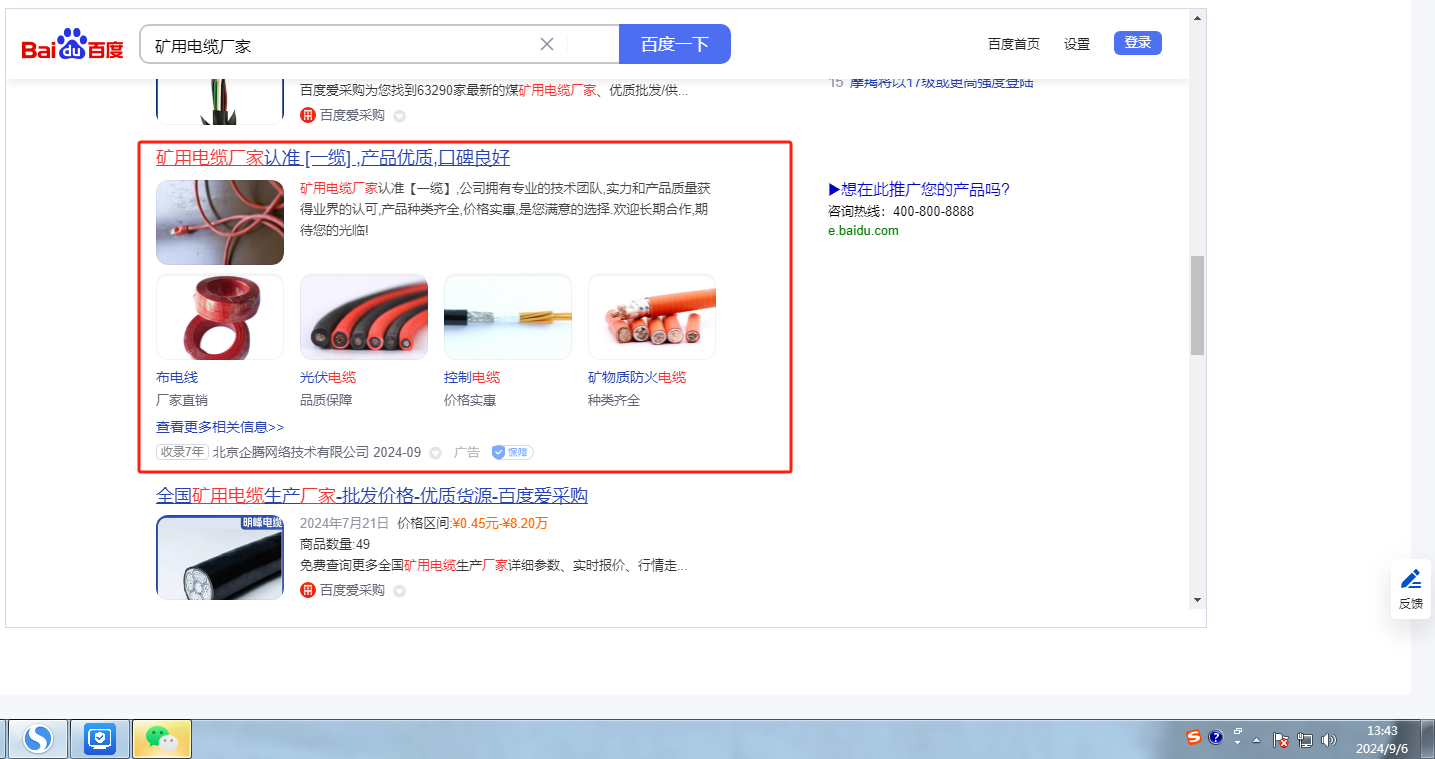Click the 百度一下 search button
The image size is (1435, 759).
[x=675, y=44]
